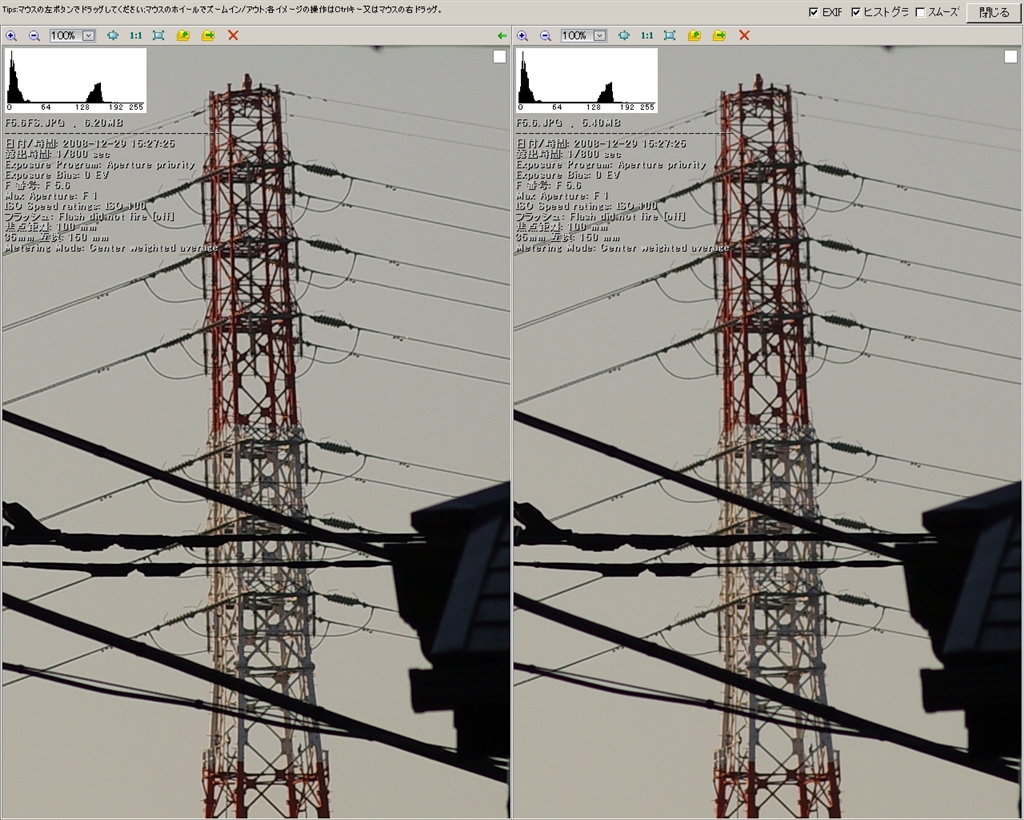This screenshot has height=820, width=1024.
Task: Click the left pane center-image crosshair icon
Action: point(113,36)
